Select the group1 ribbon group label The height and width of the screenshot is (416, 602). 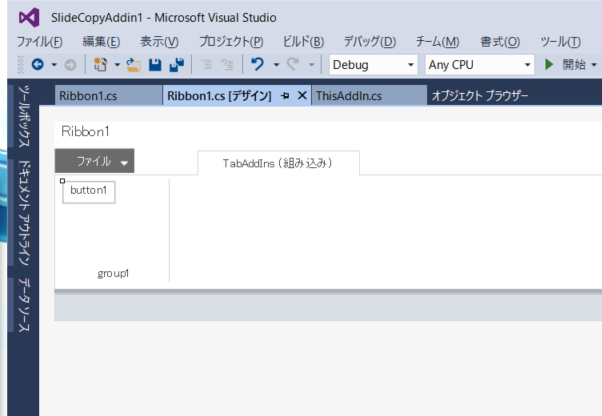click(x=113, y=273)
